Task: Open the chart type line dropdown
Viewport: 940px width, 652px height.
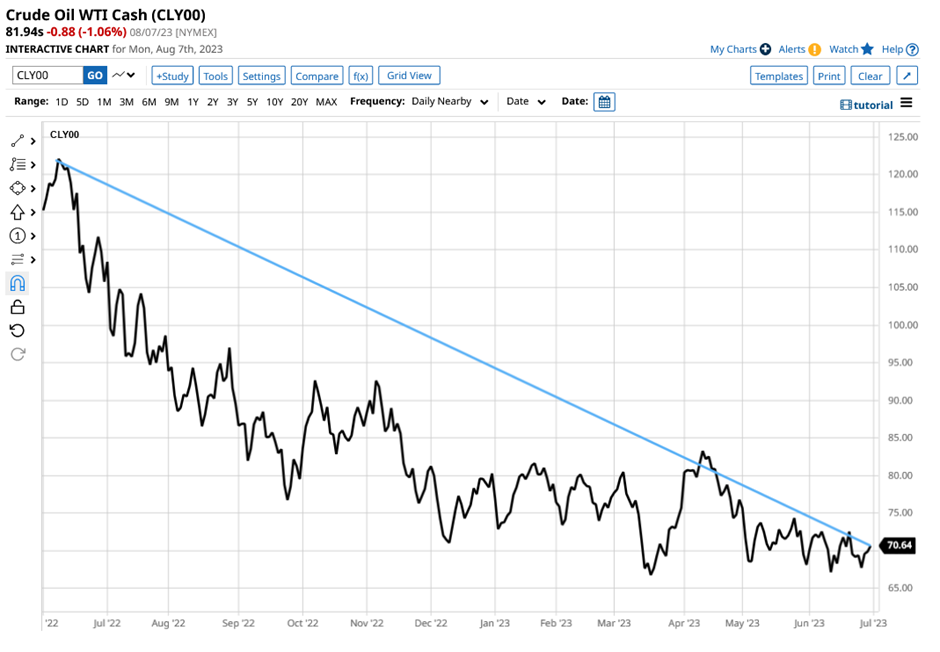Action: coord(125,75)
